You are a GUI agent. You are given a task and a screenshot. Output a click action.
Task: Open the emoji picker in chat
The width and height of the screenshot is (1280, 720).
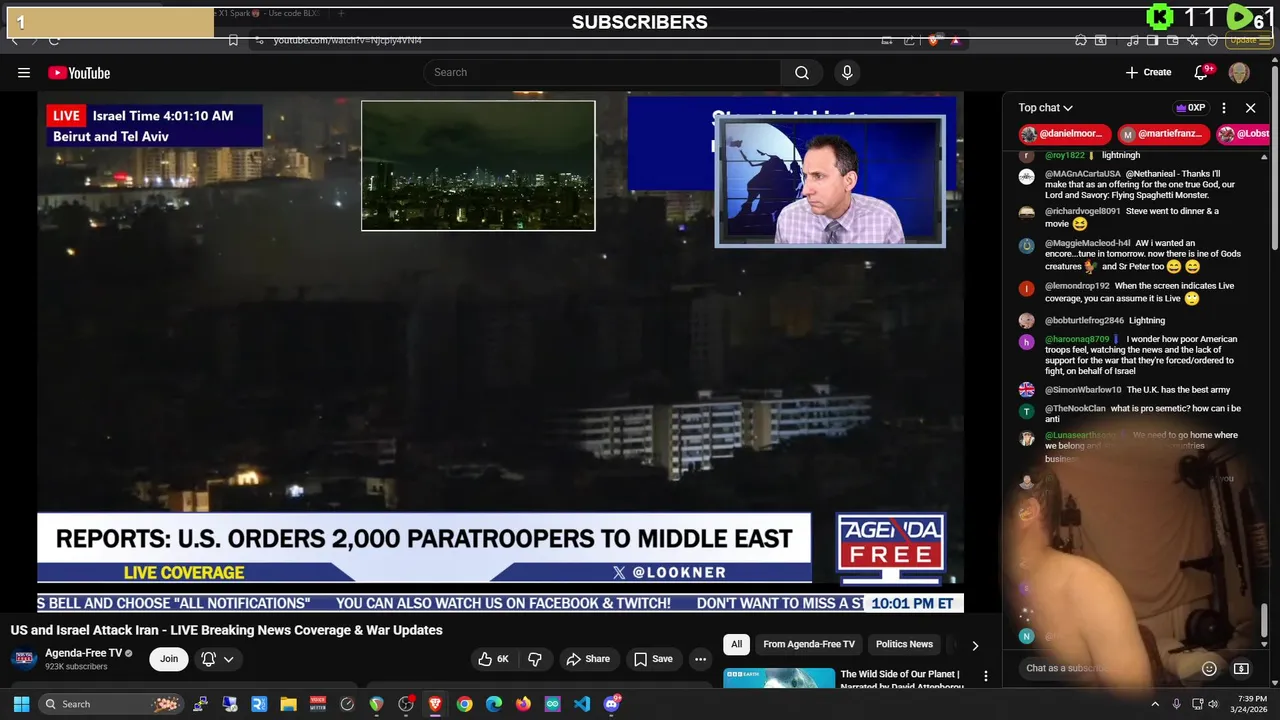tap(1209, 668)
